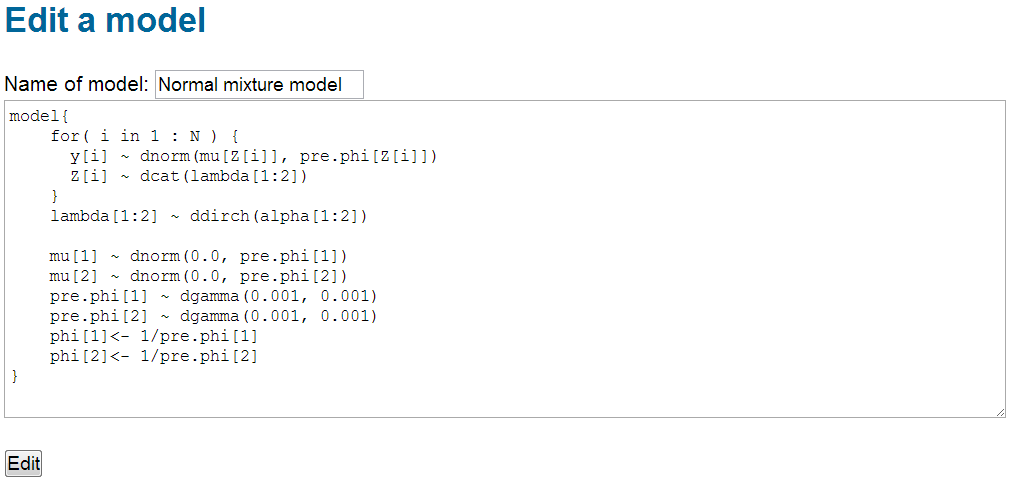Screen dimensions: 1013x482
Task: Place cursor on mu[2] ~ dnorm line
Action: (x=198, y=276)
